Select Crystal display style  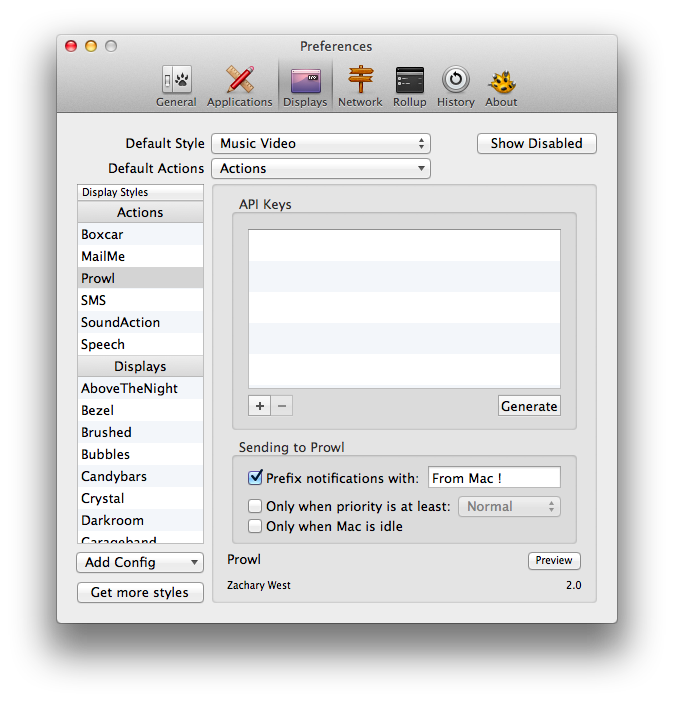tap(140, 498)
